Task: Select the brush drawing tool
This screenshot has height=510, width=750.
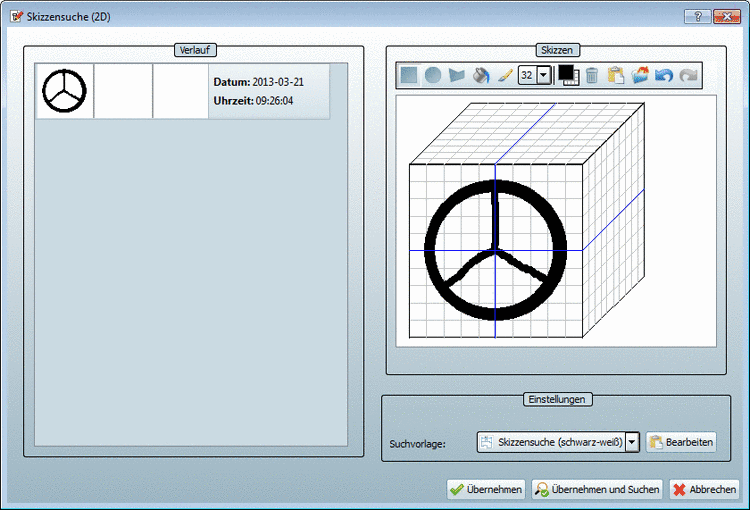Action: click(505, 75)
